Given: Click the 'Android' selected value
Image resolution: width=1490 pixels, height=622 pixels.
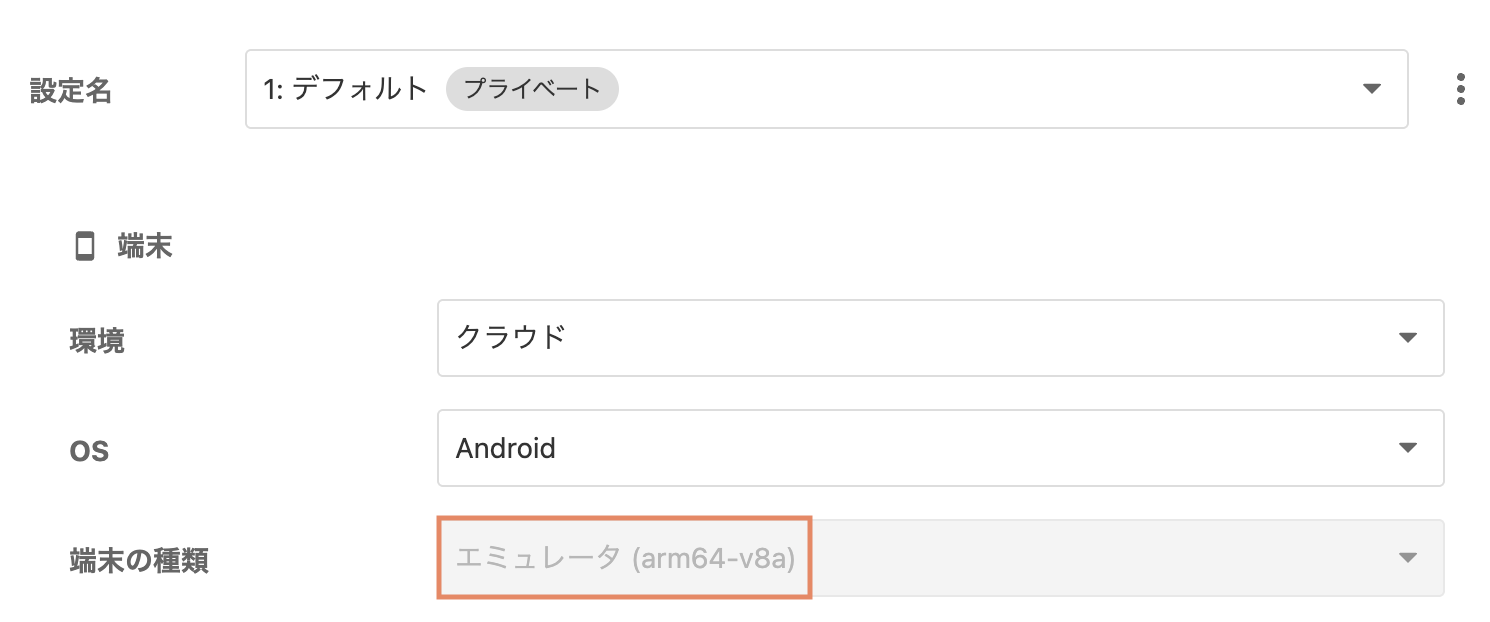Looking at the screenshot, I should (x=506, y=448).
